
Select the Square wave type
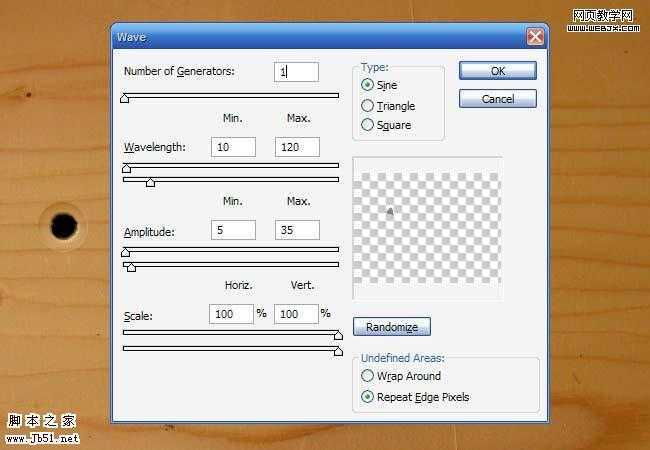pyautogui.click(x=368, y=125)
